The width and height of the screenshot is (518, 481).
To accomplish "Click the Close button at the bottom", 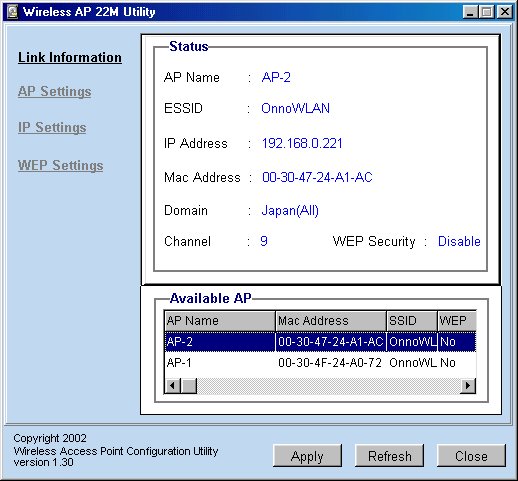I will point(471,456).
